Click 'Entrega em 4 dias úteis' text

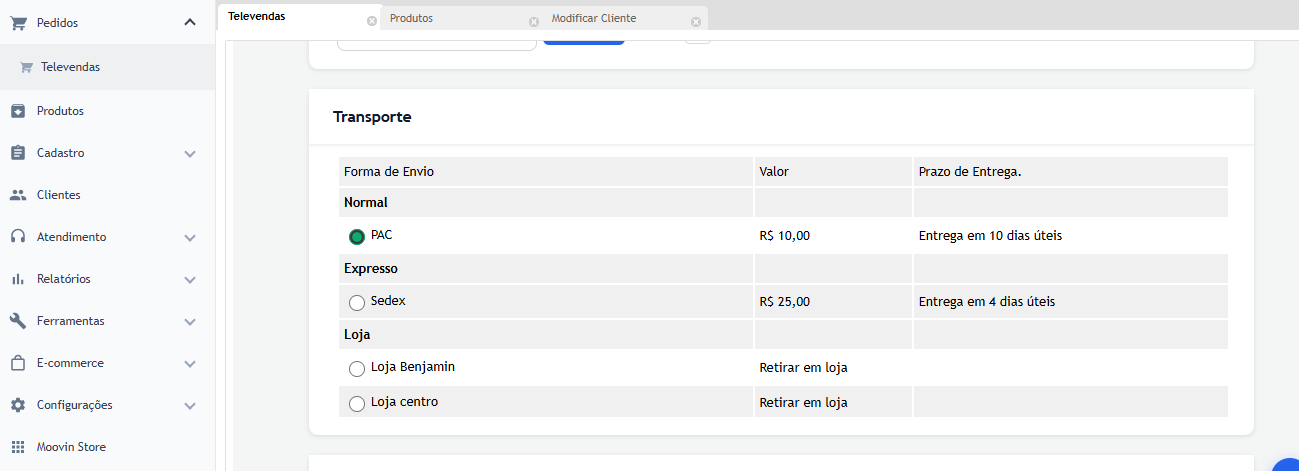tap(987, 302)
